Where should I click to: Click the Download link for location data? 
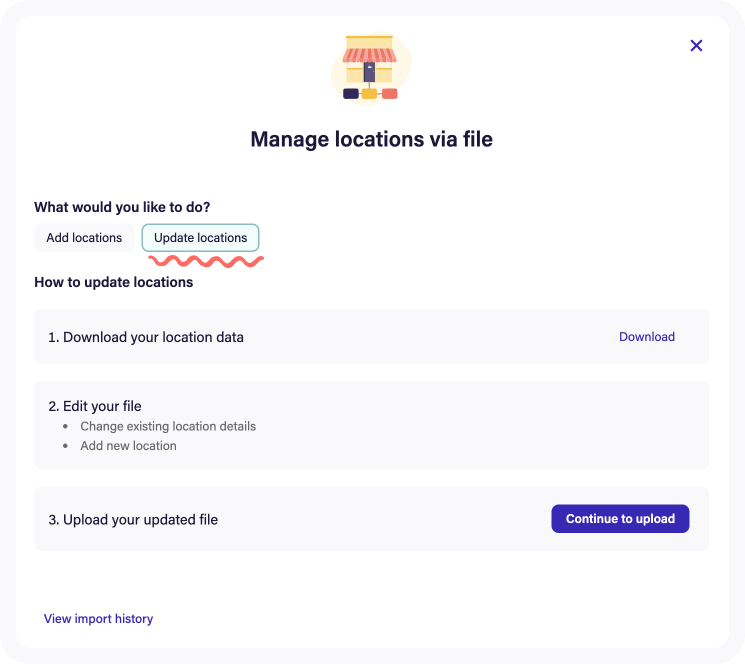coord(647,337)
